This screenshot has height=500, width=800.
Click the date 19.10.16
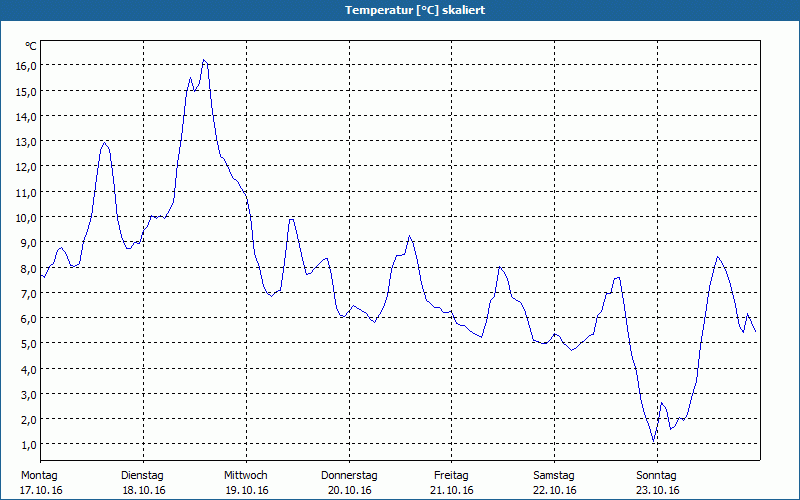(247, 490)
